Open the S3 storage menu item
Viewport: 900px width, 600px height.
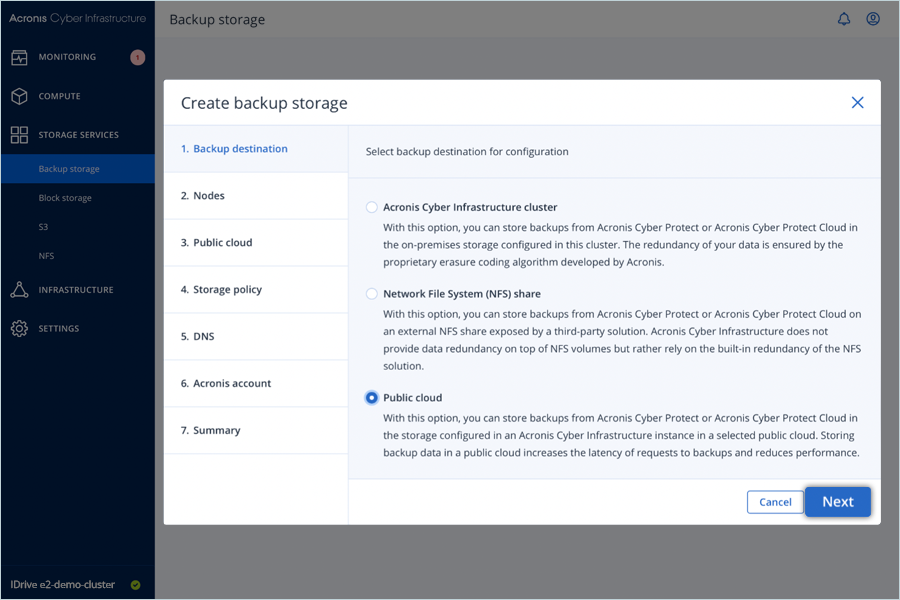44,227
